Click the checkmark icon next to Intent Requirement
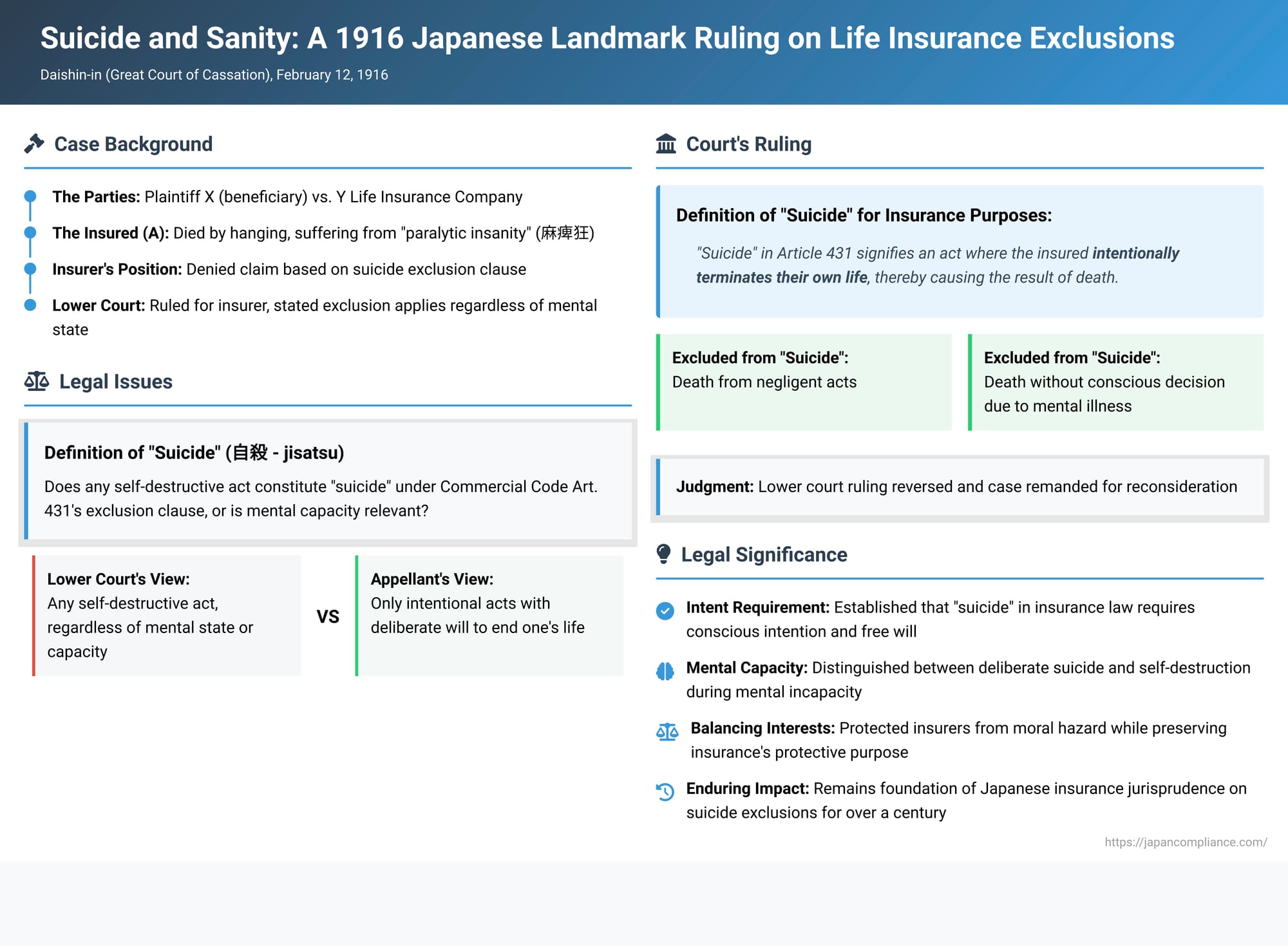This screenshot has height=946, width=1288. pyautogui.click(x=665, y=610)
